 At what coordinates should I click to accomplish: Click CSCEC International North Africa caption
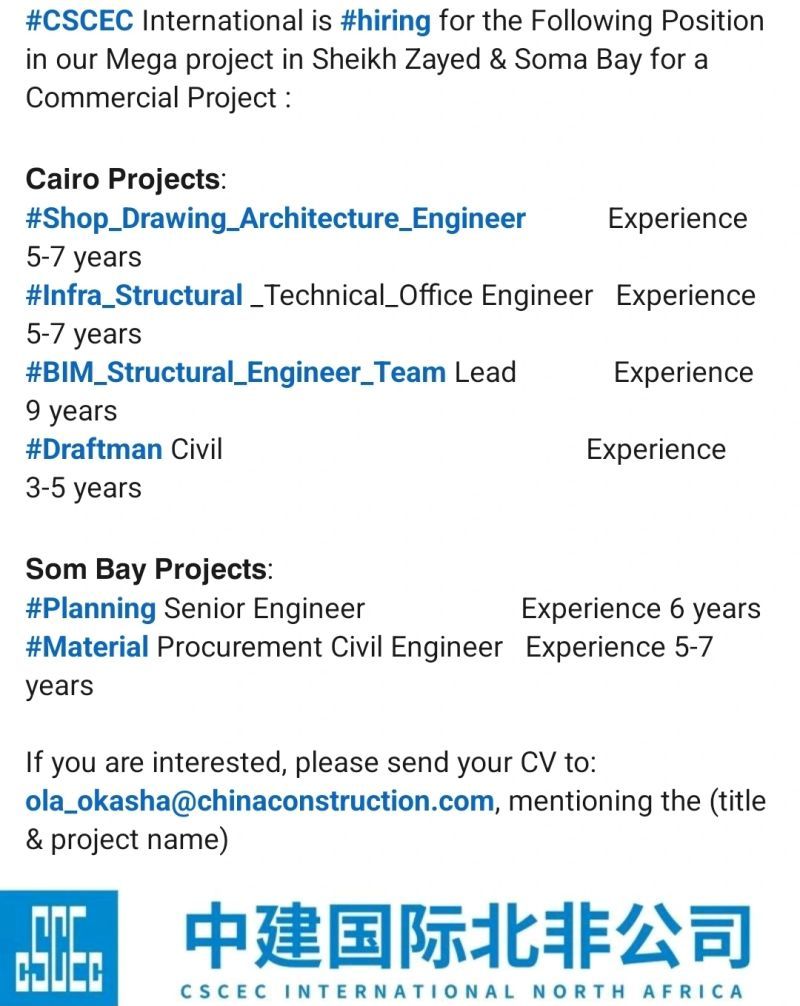[x=462, y=991]
